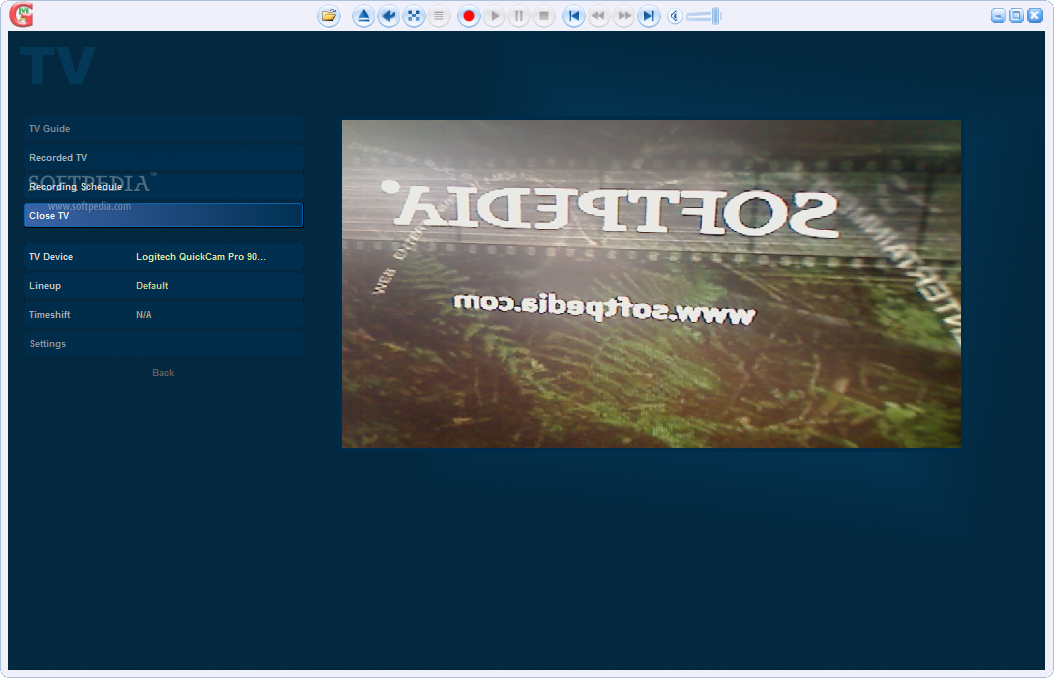
Task: Click the Stop button
Action: pyautogui.click(x=544, y=15)
